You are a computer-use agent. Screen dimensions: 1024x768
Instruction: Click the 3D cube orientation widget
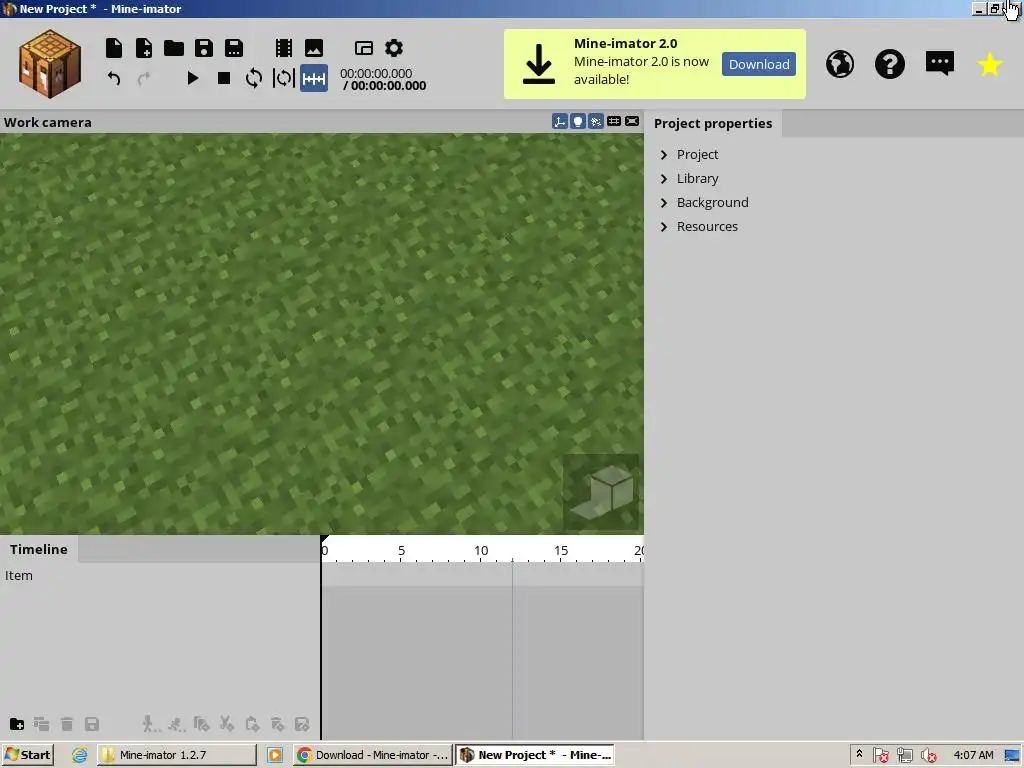click(601, 492)
